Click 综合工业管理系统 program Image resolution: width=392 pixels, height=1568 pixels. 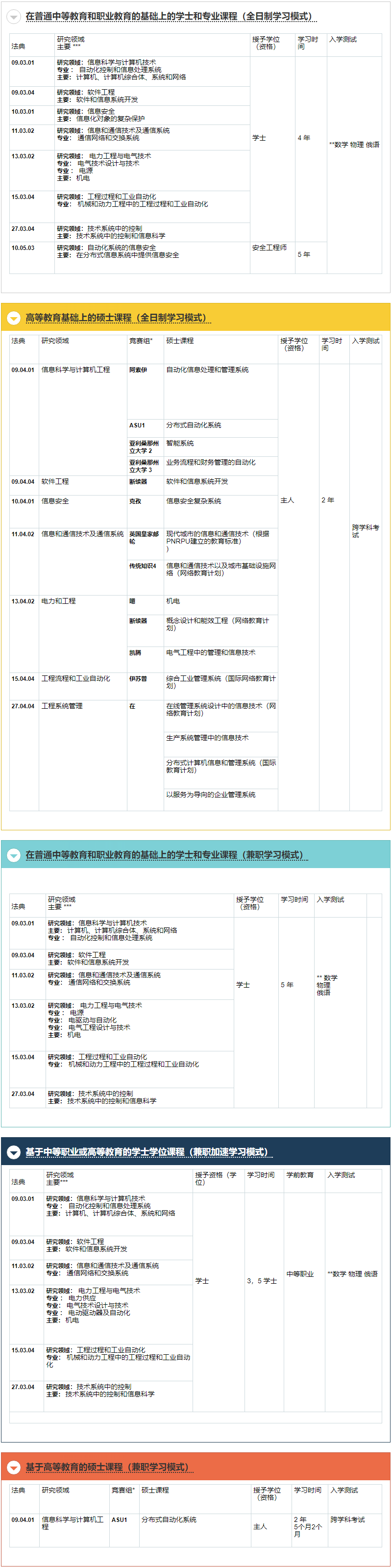[x=221, y=682]
